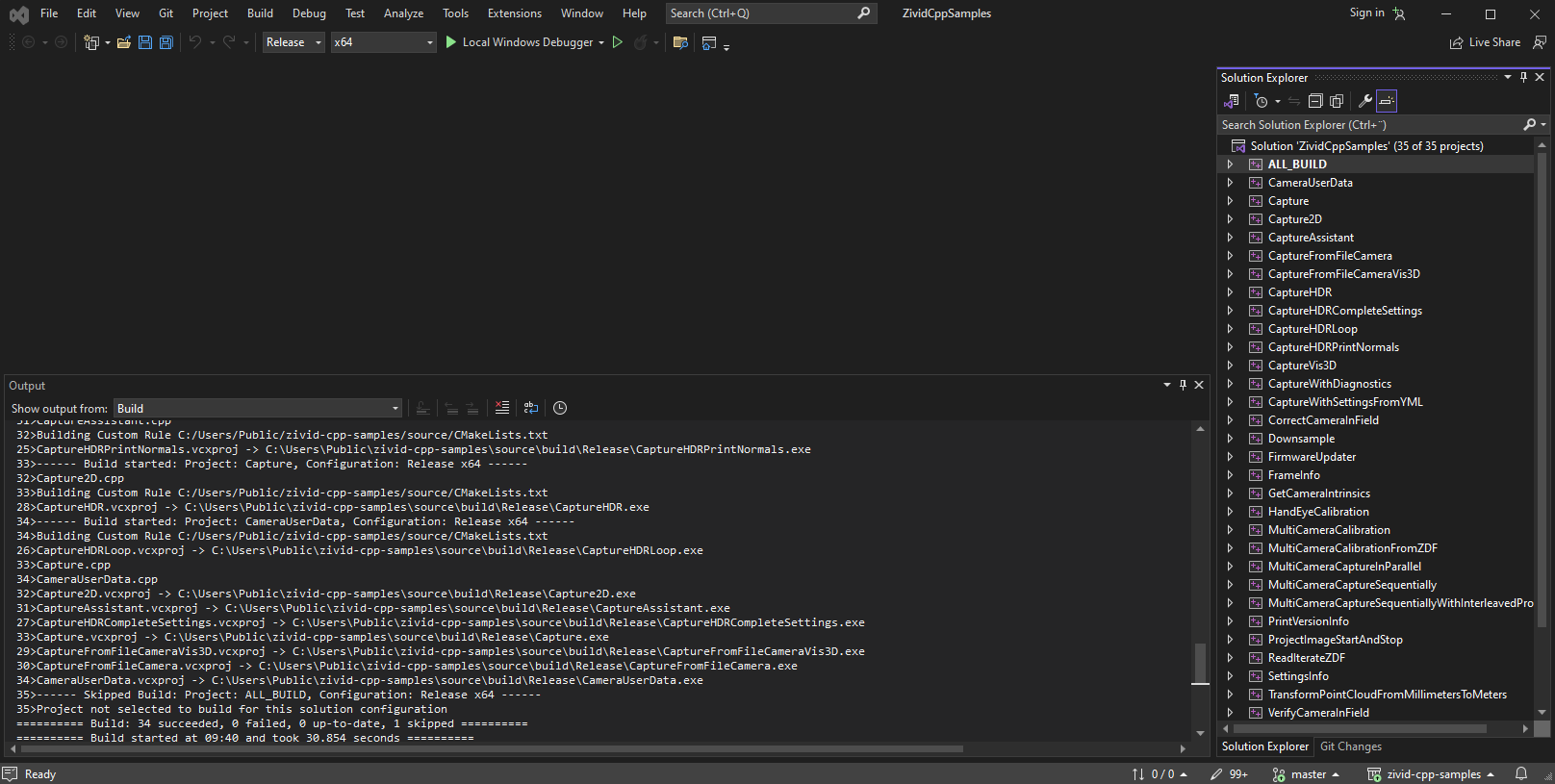The height and width of the screenshot is (784, 1555).
Task: Expand the CaptureHDR project node
Action: point(1230,292)
